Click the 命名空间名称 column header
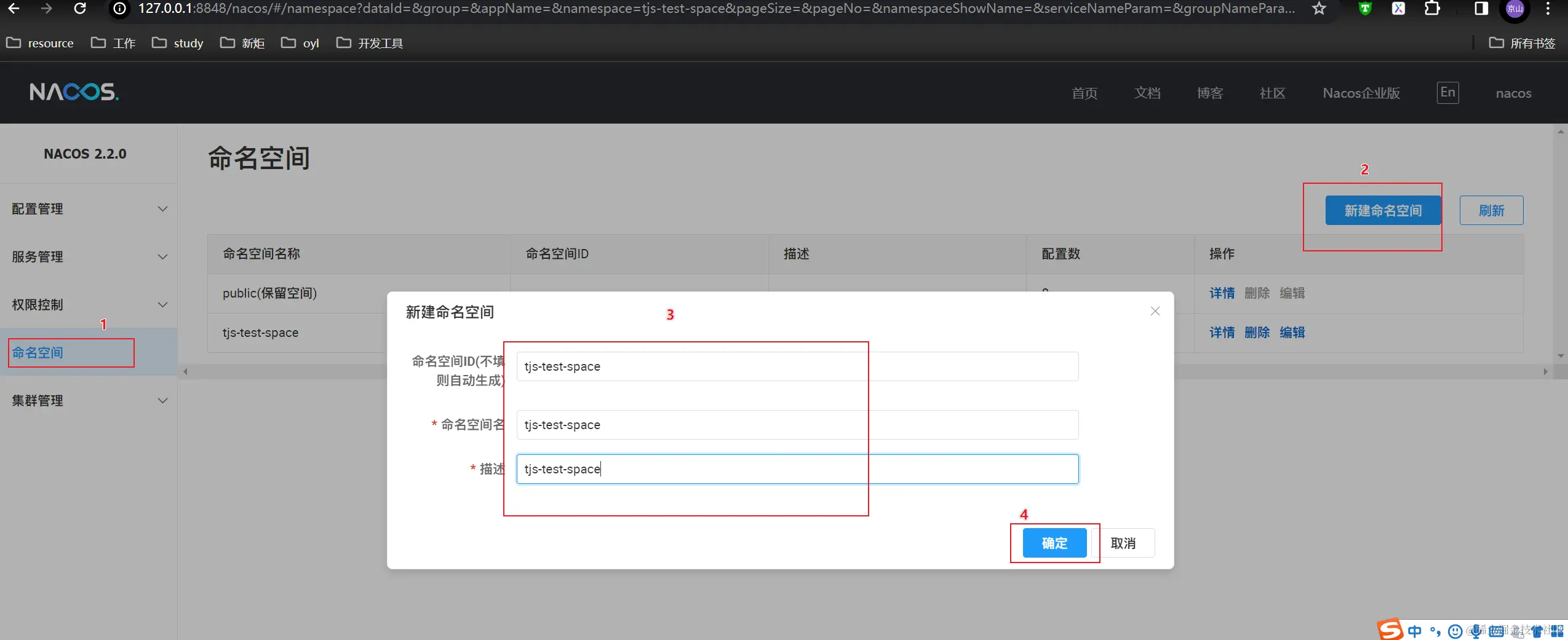The image size is (1568, 640). [x=261, y=254]
